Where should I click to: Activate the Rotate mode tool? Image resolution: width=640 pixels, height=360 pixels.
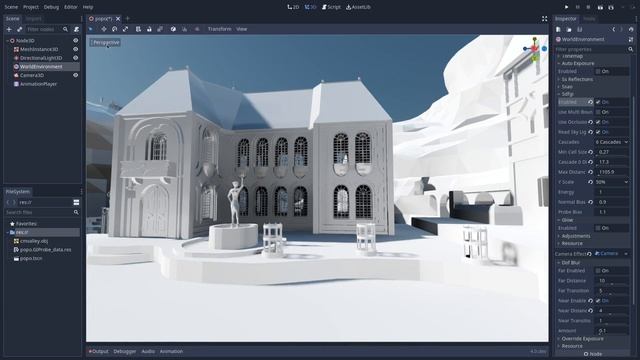(x=115, y=29)
